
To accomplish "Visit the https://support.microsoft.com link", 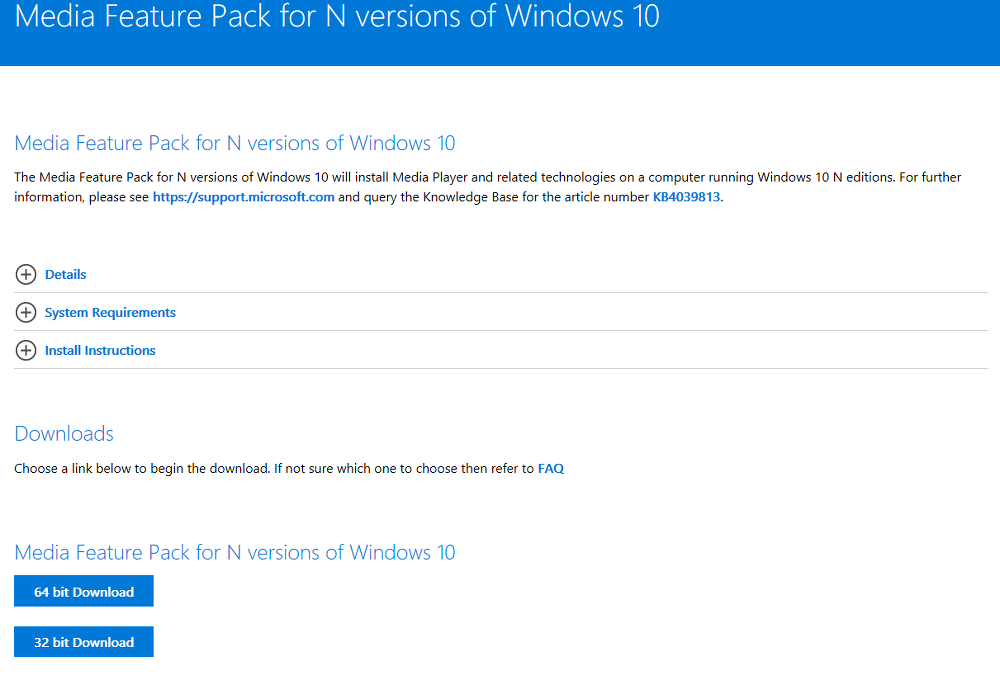I will click(244, 197).
